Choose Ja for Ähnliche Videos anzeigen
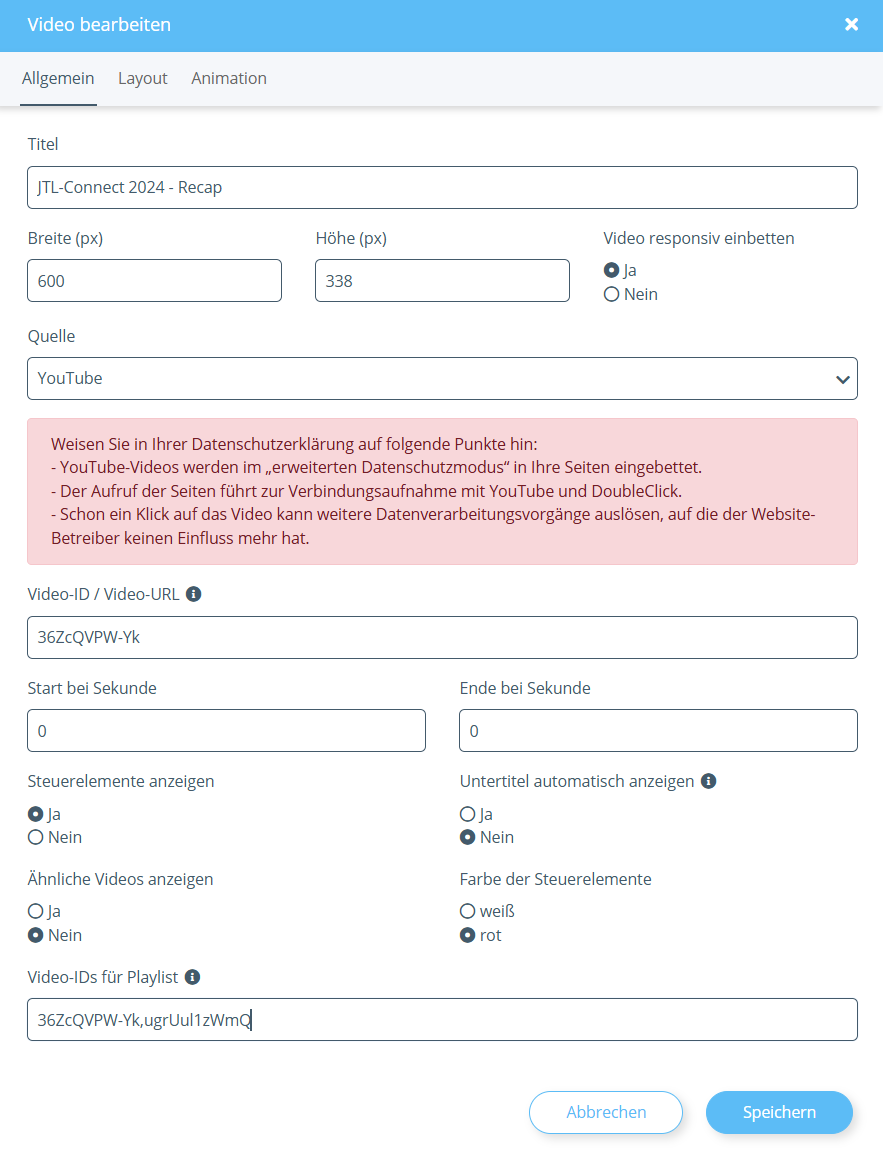 (x=36, y=912)
